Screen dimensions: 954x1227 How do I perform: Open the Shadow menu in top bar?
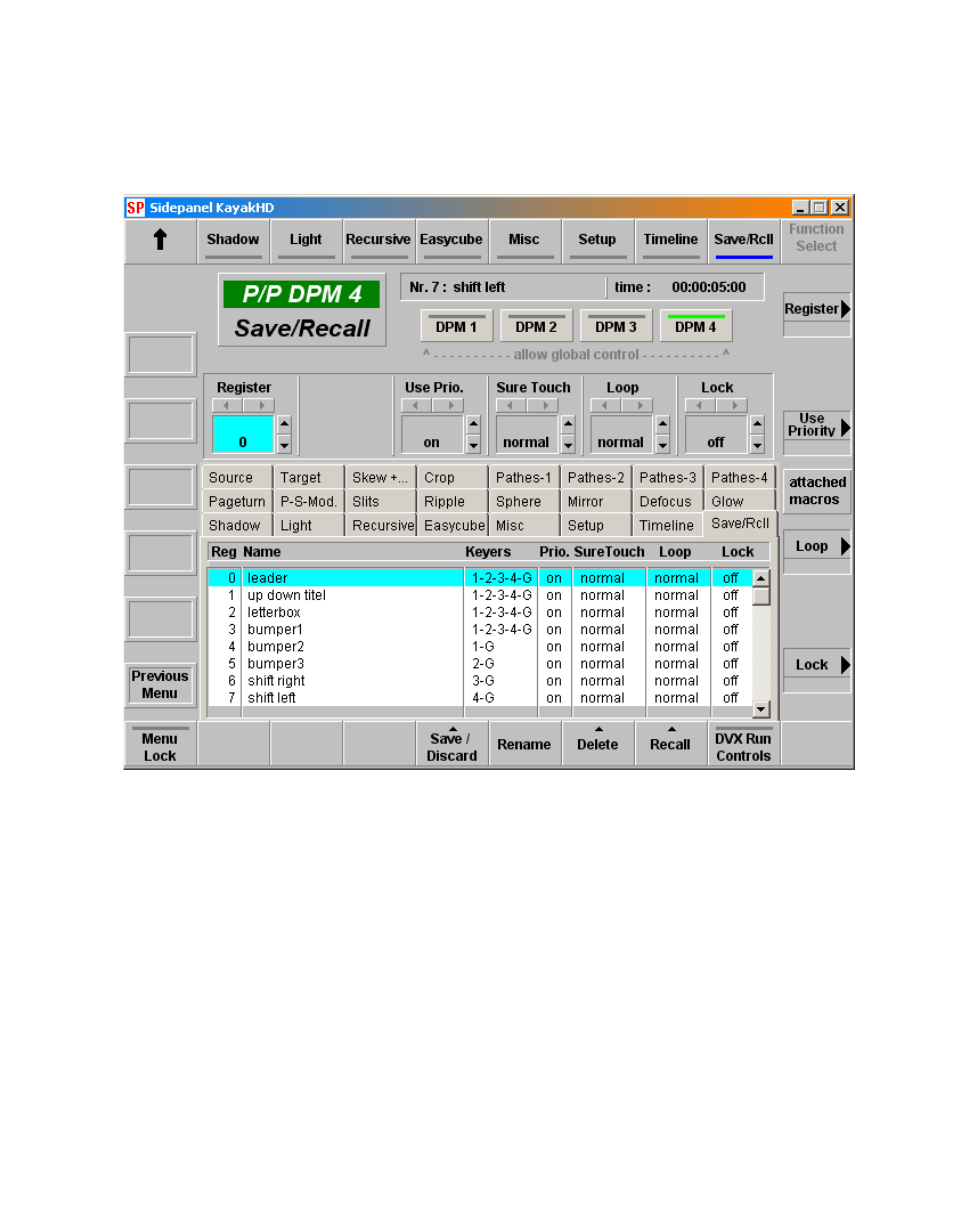click(x=233, y=242)
